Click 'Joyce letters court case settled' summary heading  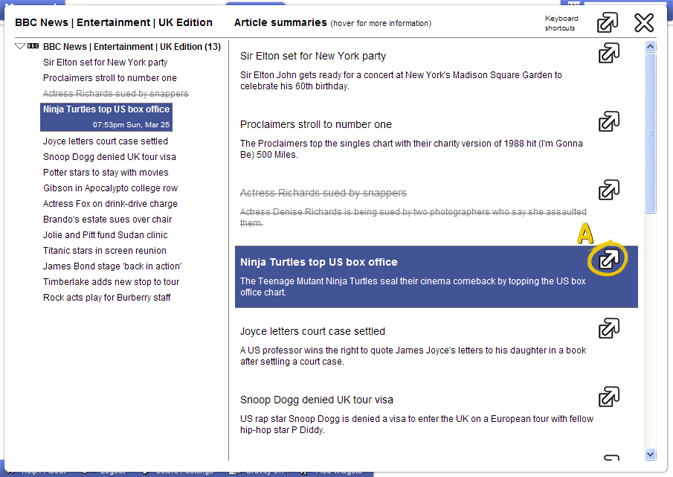tap(312, 331)
